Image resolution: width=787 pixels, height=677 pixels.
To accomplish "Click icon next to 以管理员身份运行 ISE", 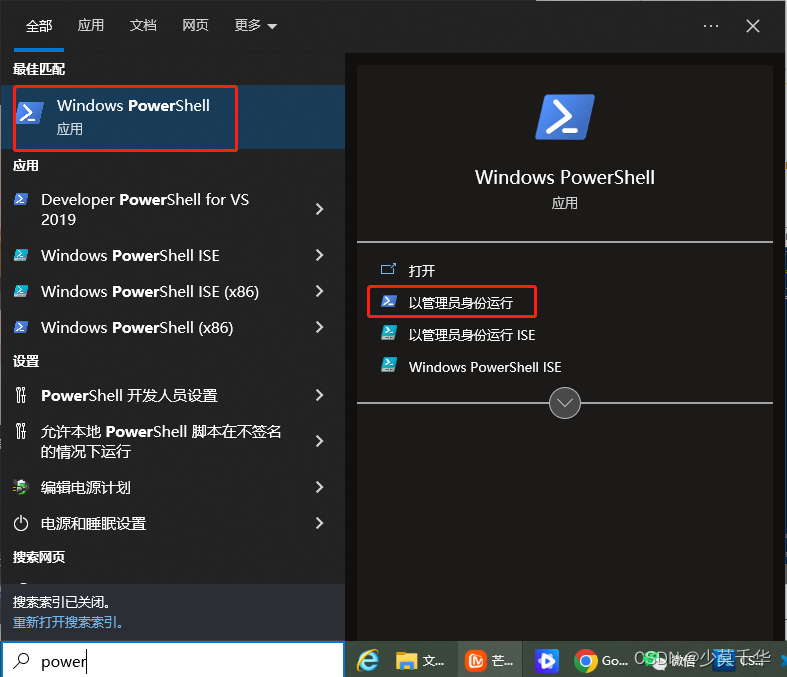I will tap(388, 333).
